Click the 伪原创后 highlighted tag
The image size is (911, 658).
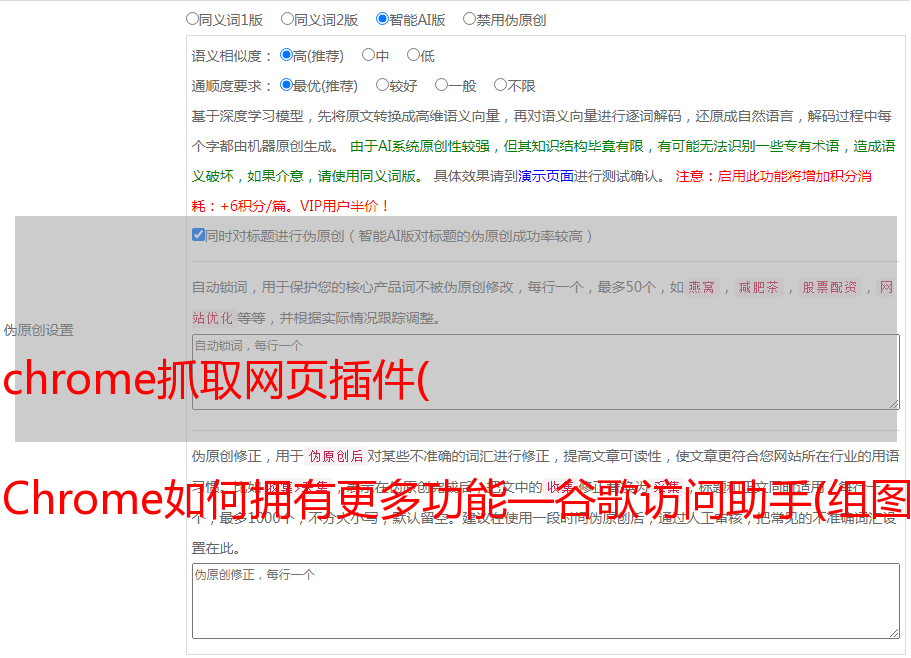pos(336,456)
